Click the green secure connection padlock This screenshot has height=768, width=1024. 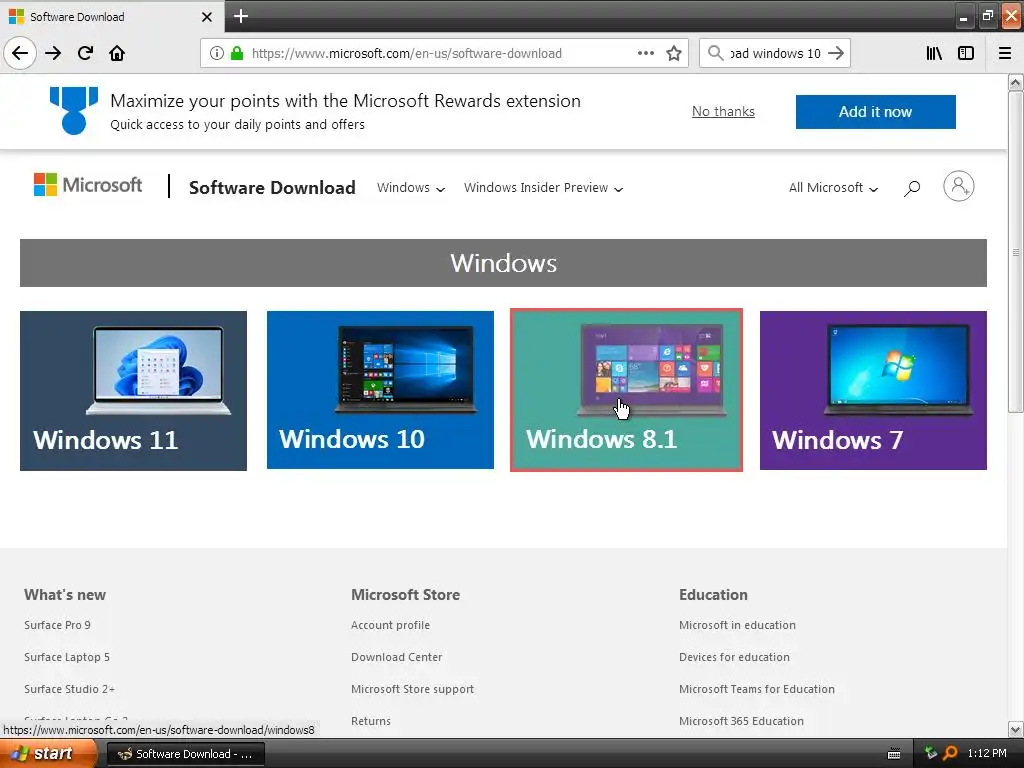click(x=237, y=53)
